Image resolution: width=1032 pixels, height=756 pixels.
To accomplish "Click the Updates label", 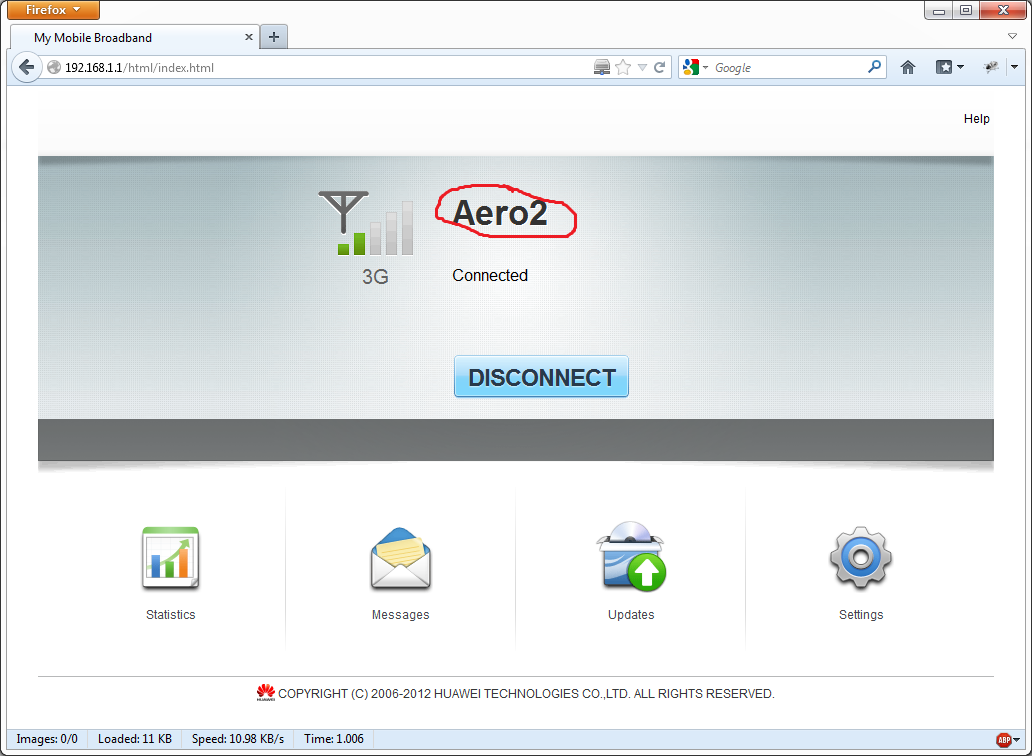I will point(631,615).
